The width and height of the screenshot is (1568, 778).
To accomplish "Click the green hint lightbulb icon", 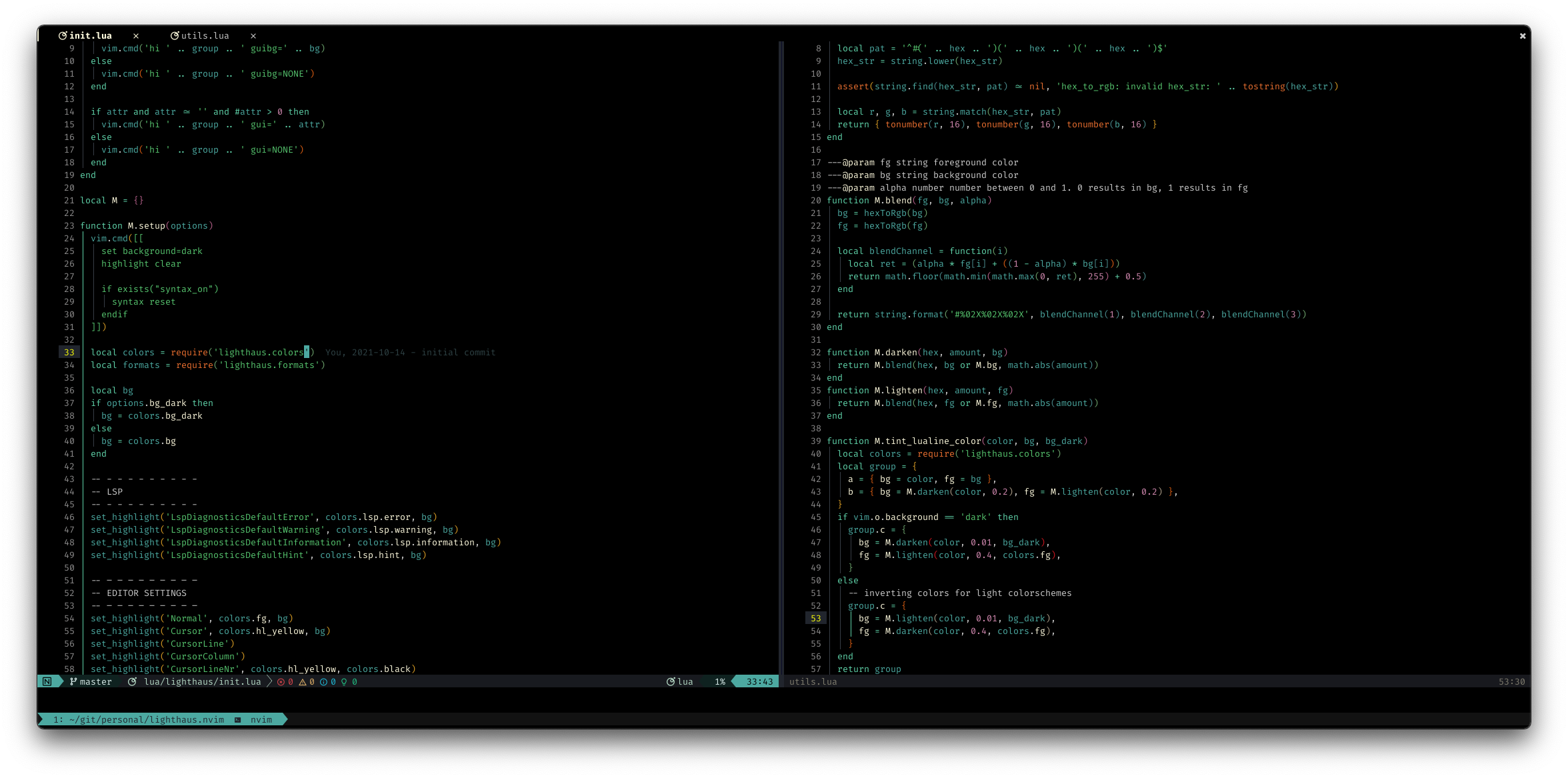I will (344, 681).
